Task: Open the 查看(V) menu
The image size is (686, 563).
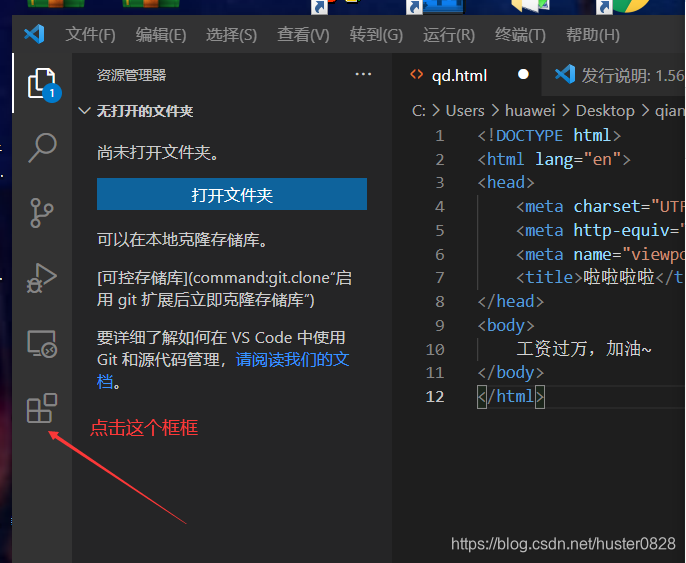Action: click(303, 35)
